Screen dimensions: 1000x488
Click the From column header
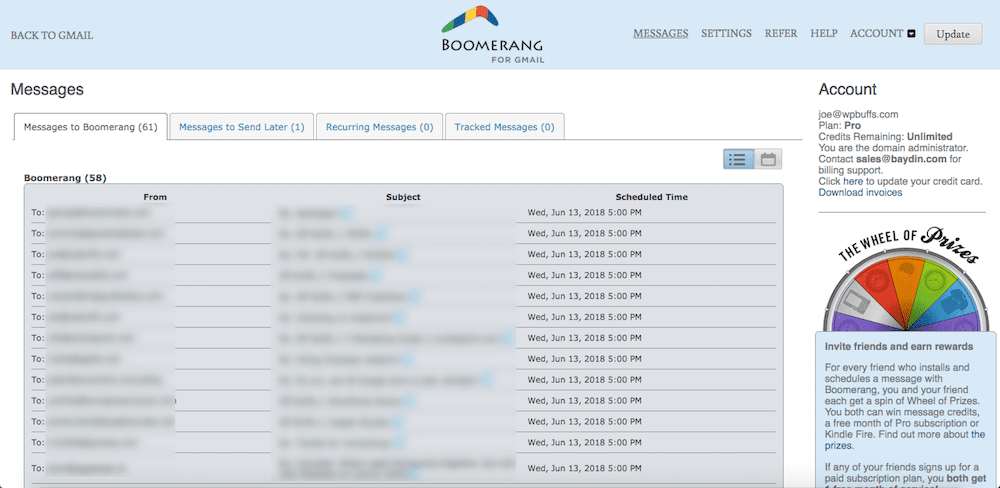click(x=155, y=197)
